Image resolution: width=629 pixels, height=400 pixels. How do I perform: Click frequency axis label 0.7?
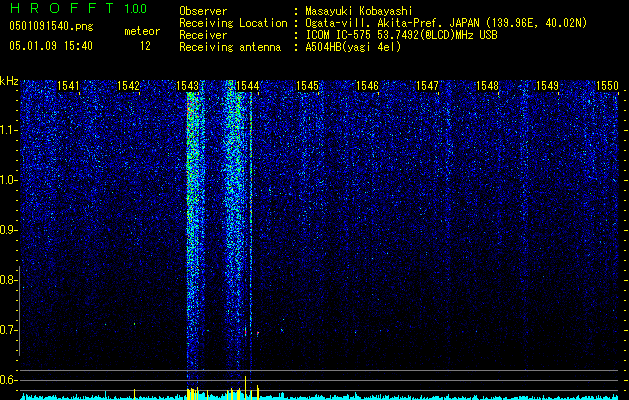click(8, 330)
